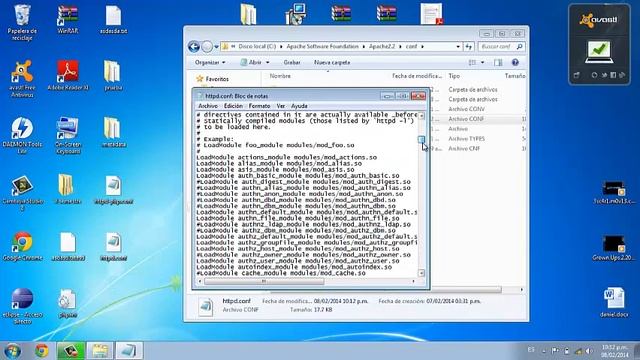Select the avast! Free Antivirus desktop icon
The image size is (640, 360).
(22, 78)
